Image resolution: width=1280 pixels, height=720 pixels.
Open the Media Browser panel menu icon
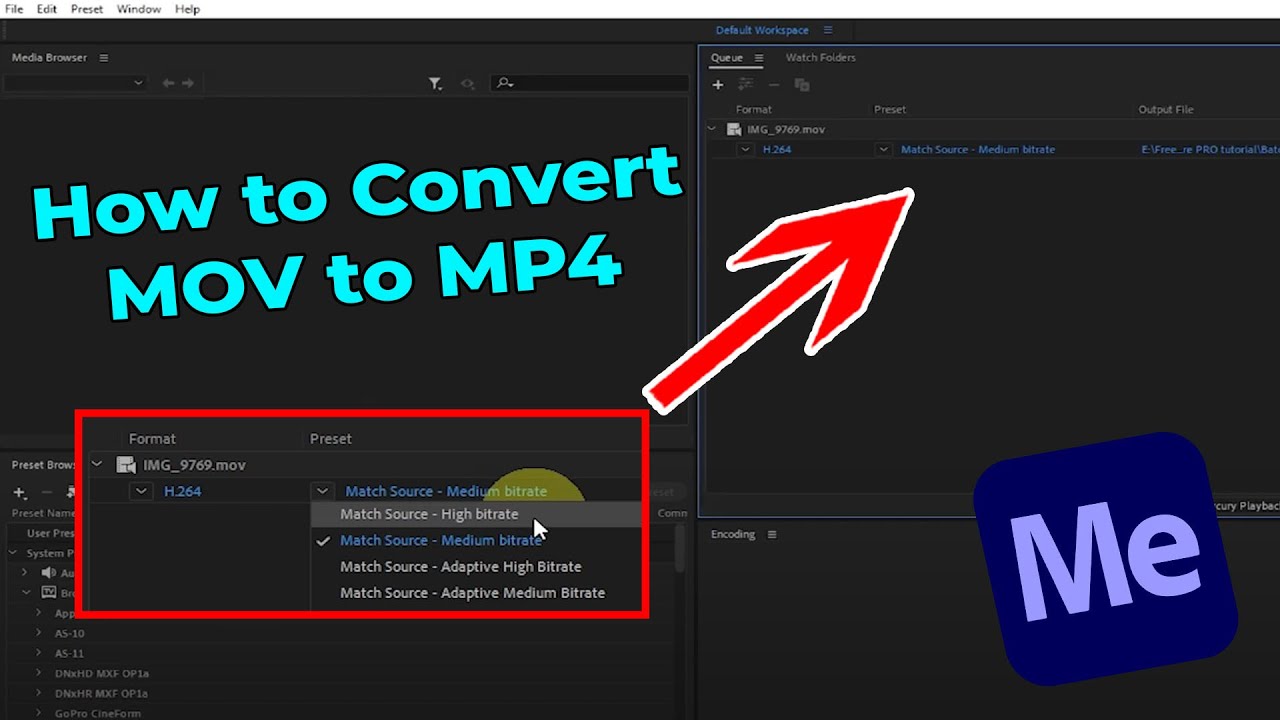[104, 58]
